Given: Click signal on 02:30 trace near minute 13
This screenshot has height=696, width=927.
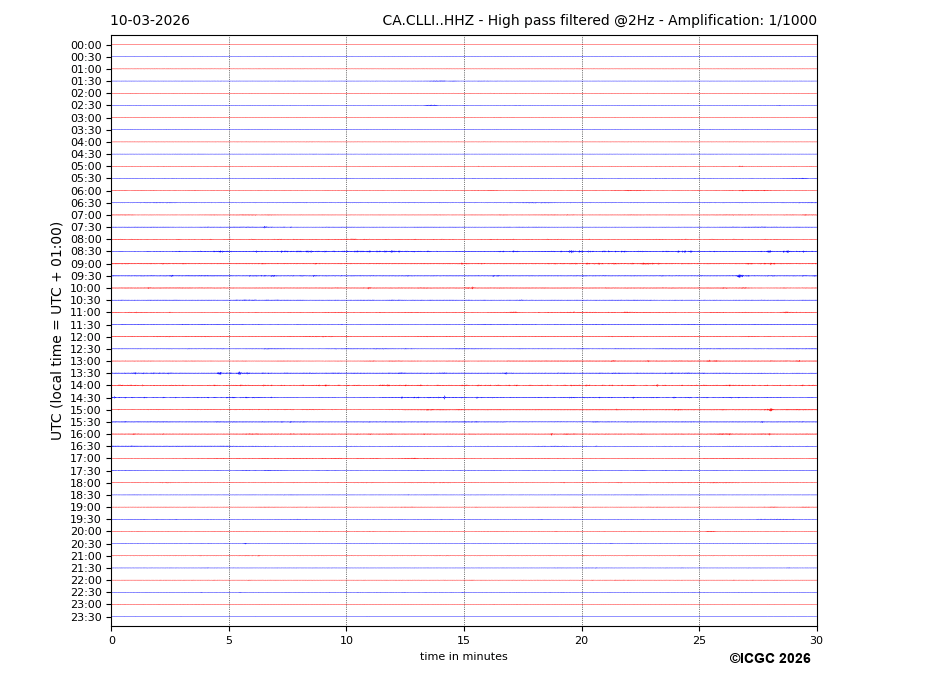Looking at the screenshot, I should tap(430, 105).
